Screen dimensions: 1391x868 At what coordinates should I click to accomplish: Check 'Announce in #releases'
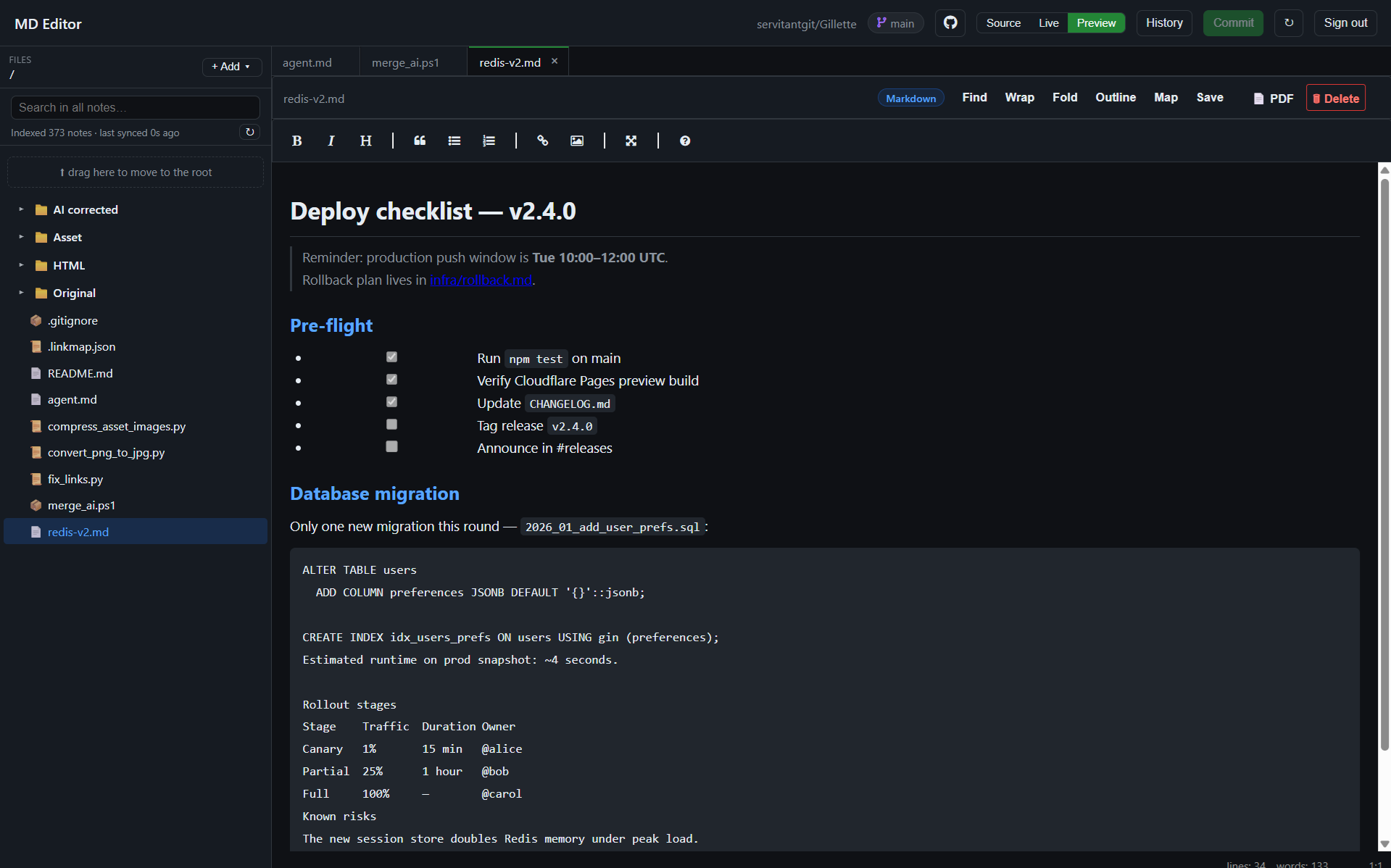pos(391,446)
